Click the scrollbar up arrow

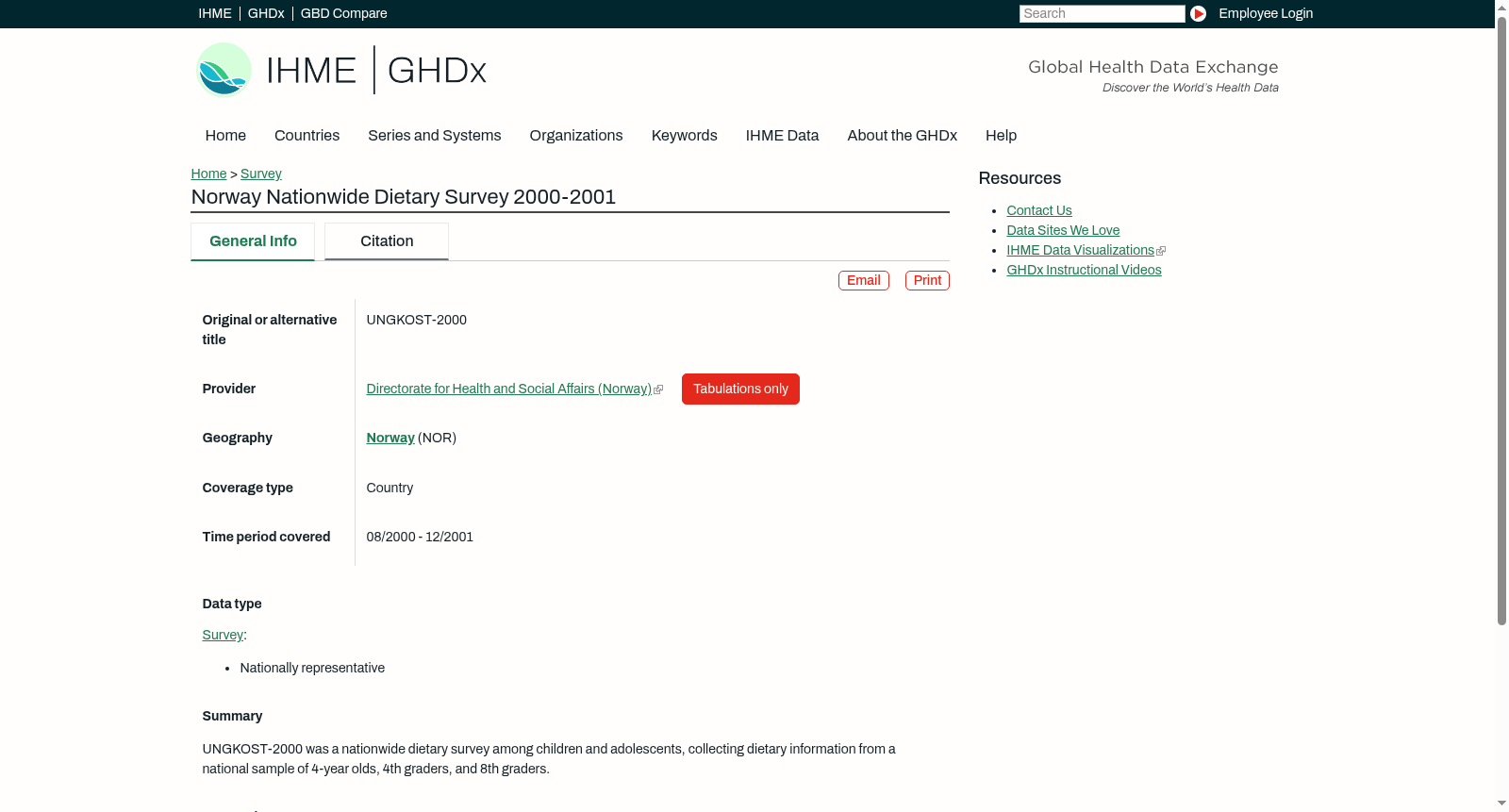[1501, 7]
